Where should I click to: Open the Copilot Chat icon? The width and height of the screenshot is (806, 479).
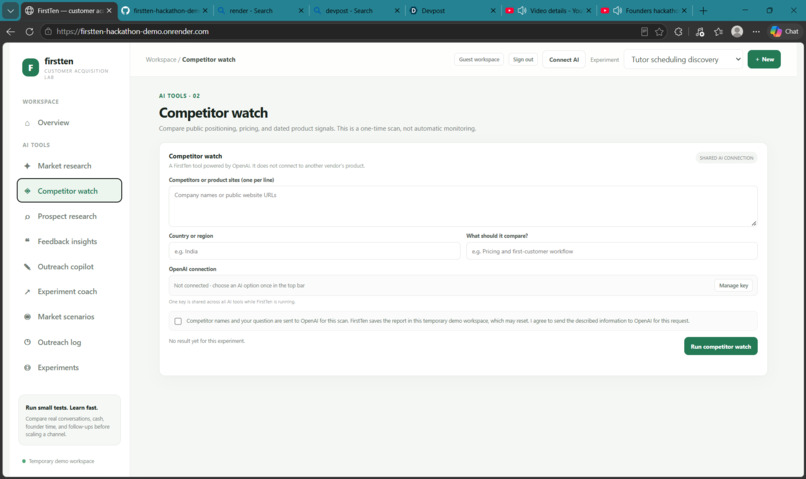[784, 31]
